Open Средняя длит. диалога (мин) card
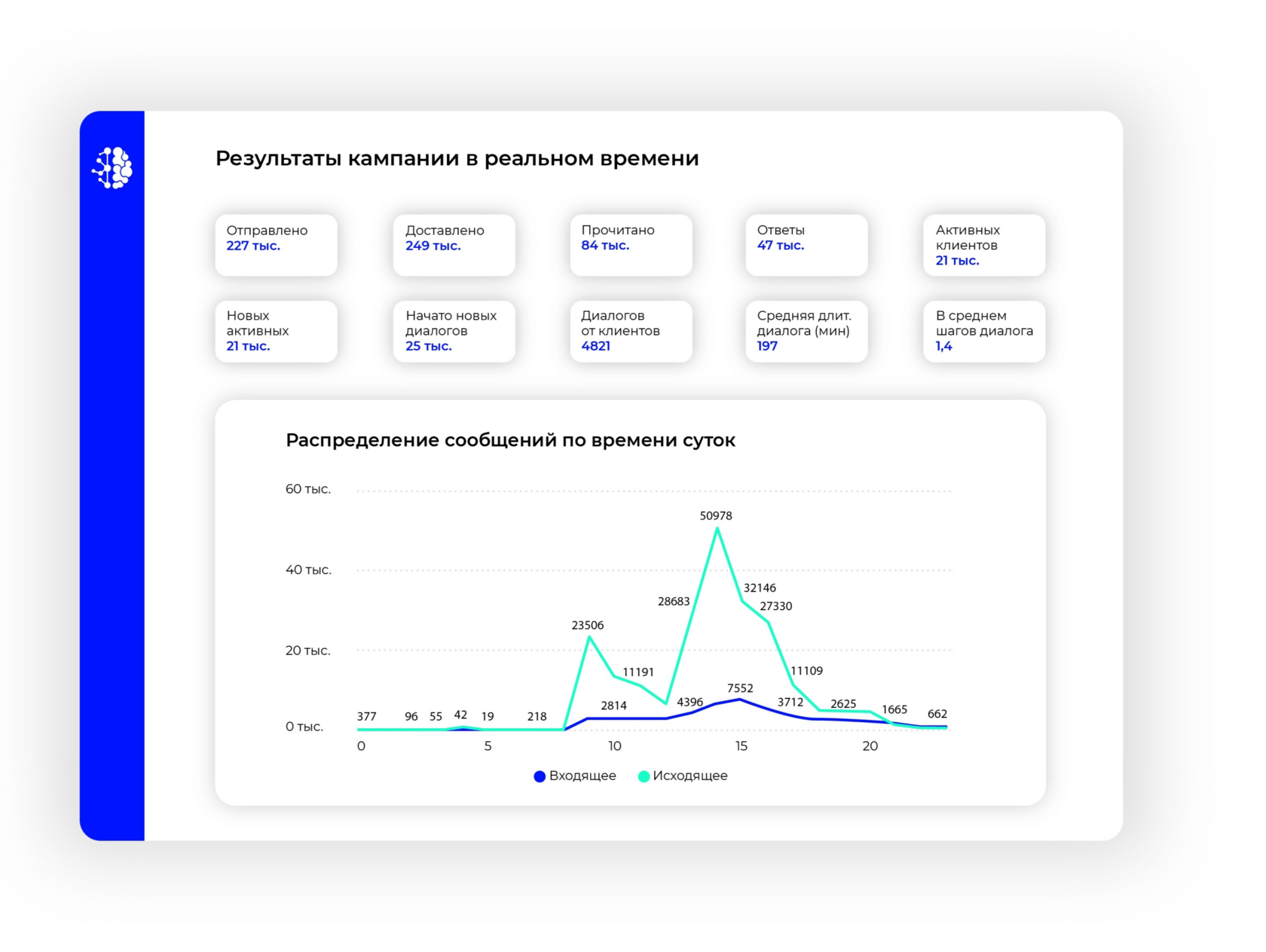The height and width of the screenshot is (952, 1266). coord(806,331)
